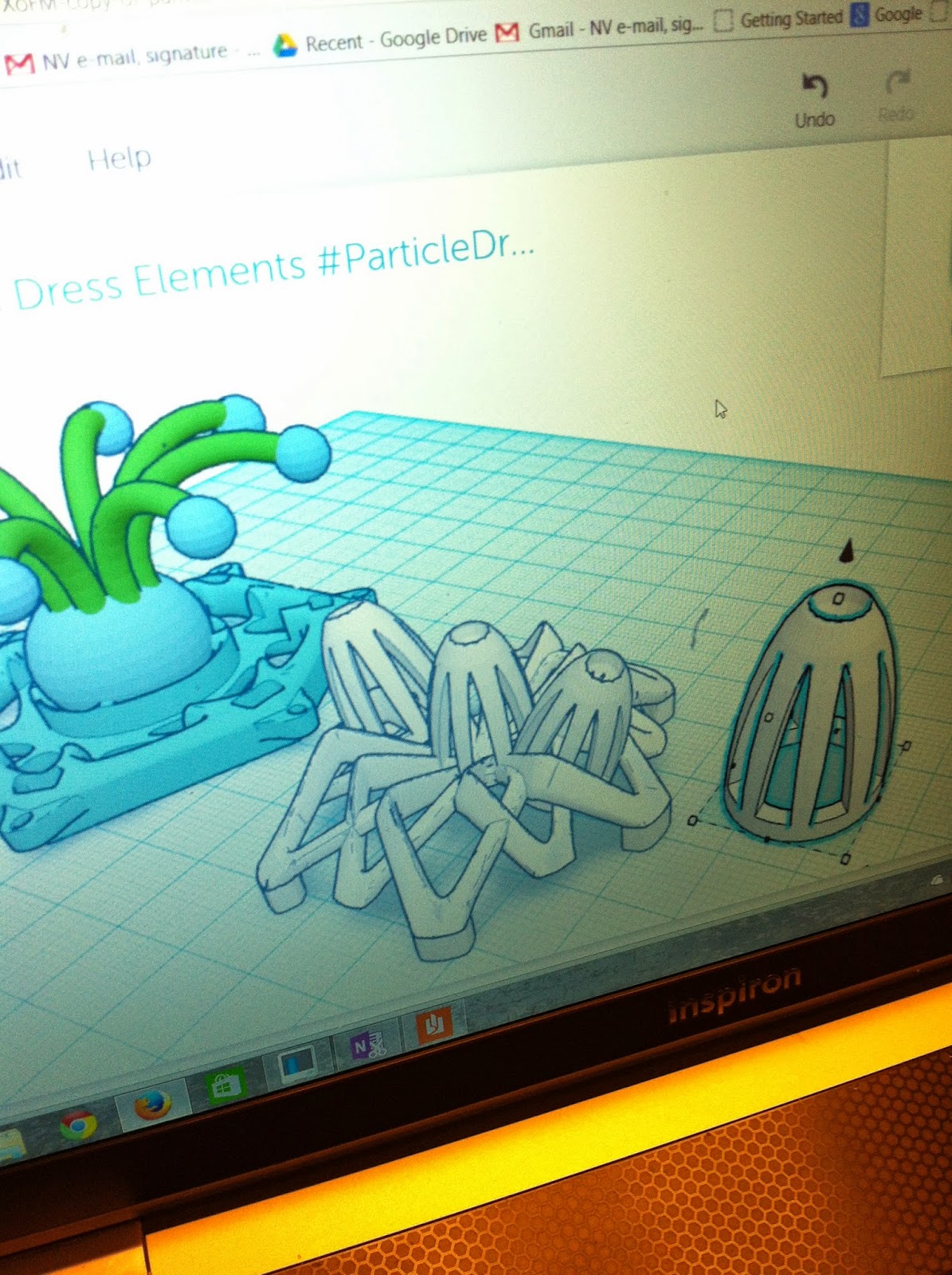952x1275 pixels.
Task: Open Recent - Google Drive bookmark
Action: click(379, 40)
